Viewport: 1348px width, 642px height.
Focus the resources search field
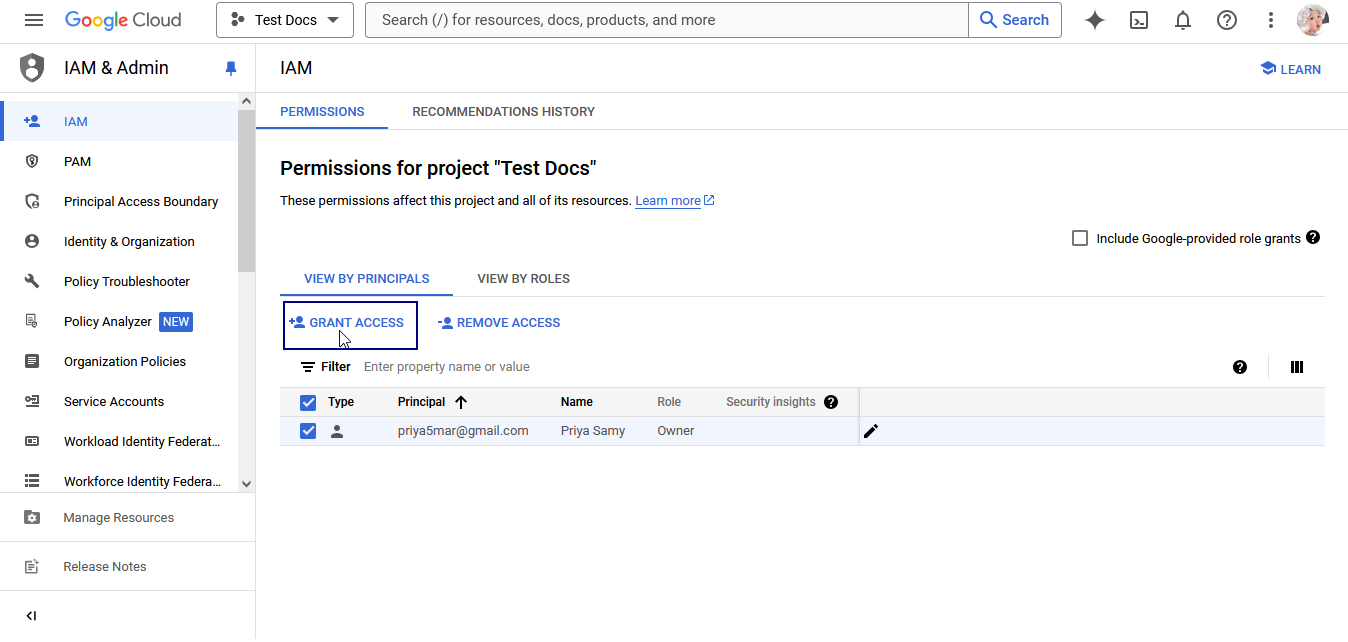(x=667, y=20)
